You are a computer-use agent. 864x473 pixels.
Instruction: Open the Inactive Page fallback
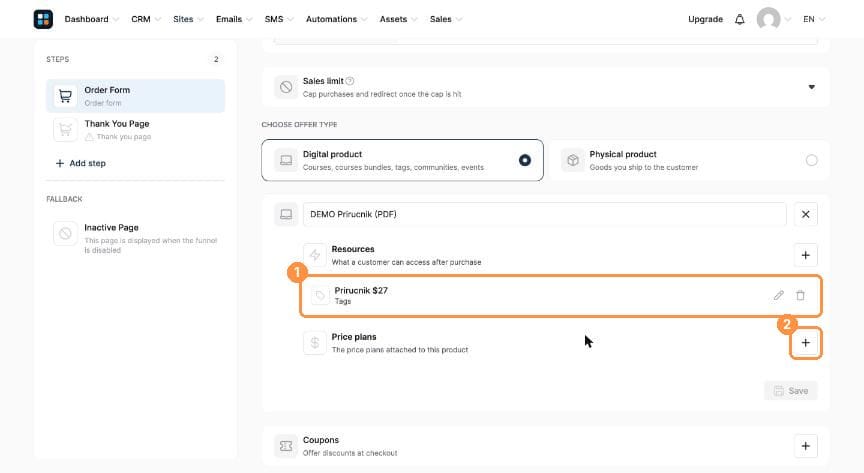coord(136,238)
